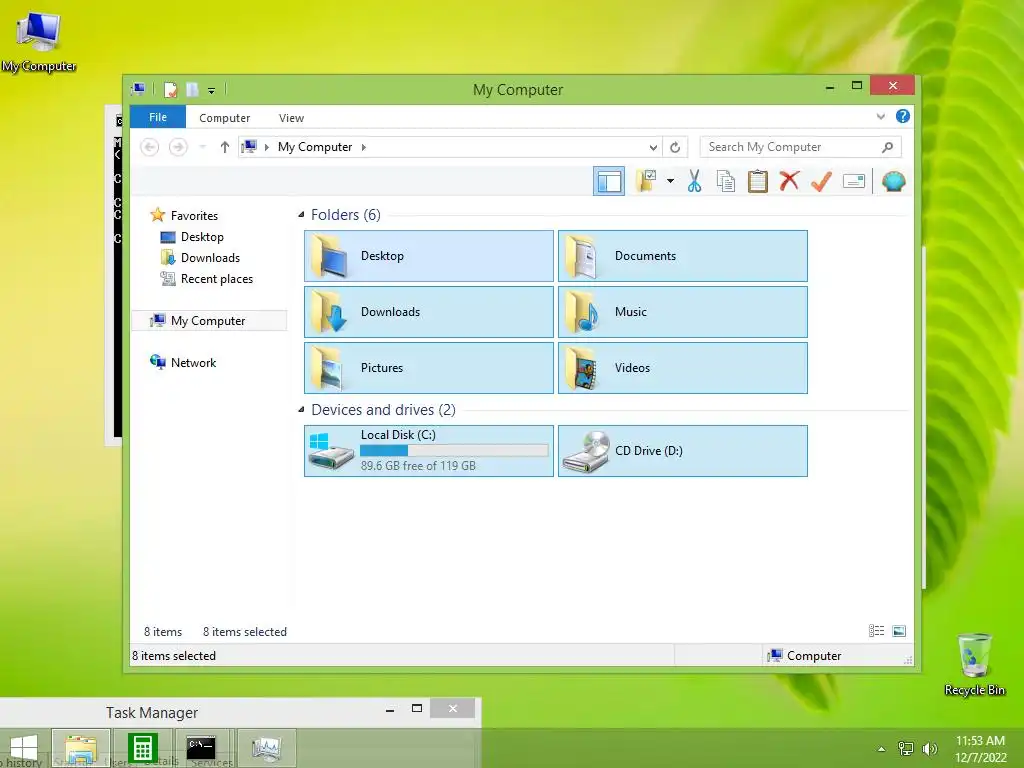Select the Music folder tile
This screenshot has width=1024, height=768.
point(683,312)
